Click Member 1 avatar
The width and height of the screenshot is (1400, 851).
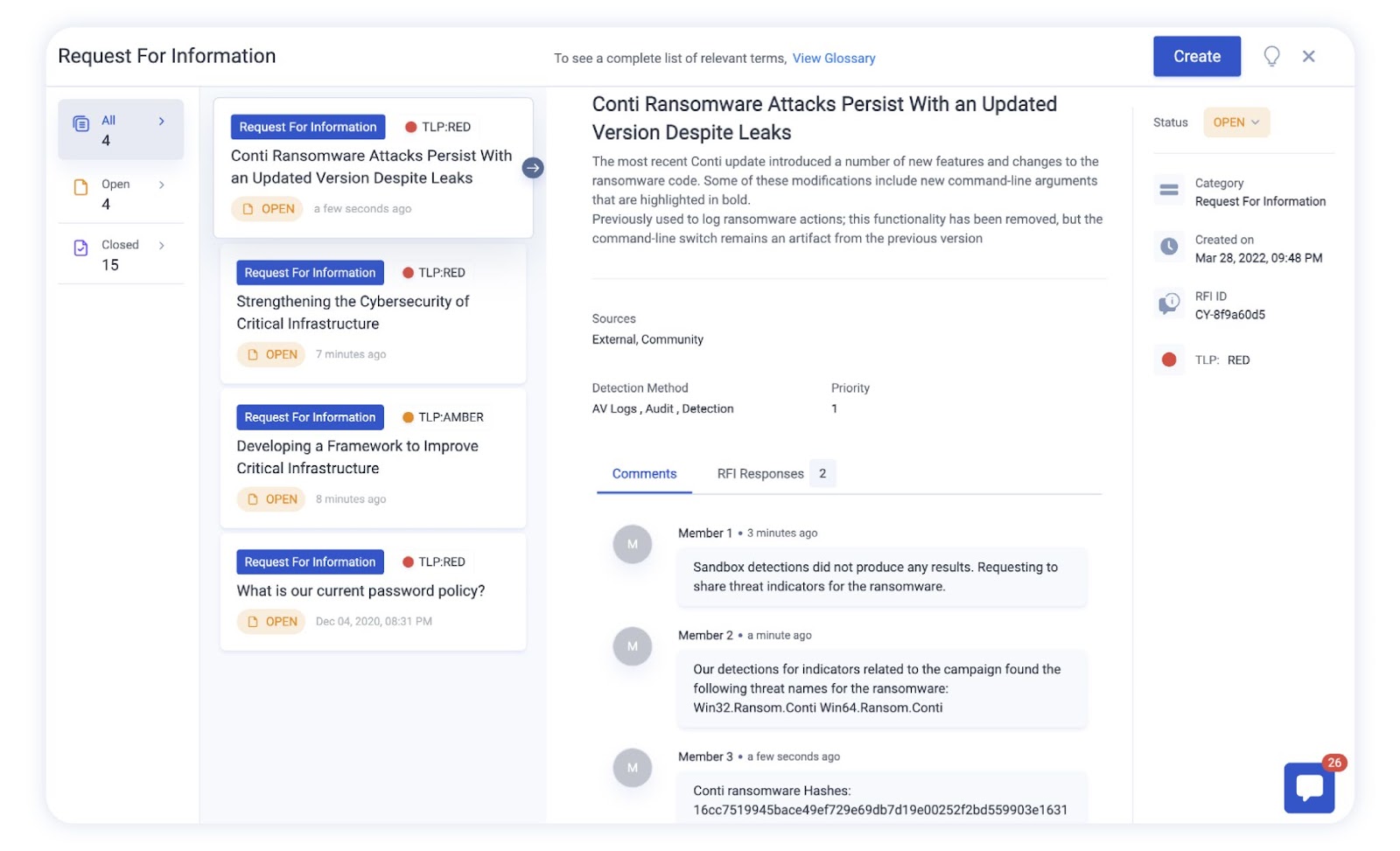click(633, 544)
